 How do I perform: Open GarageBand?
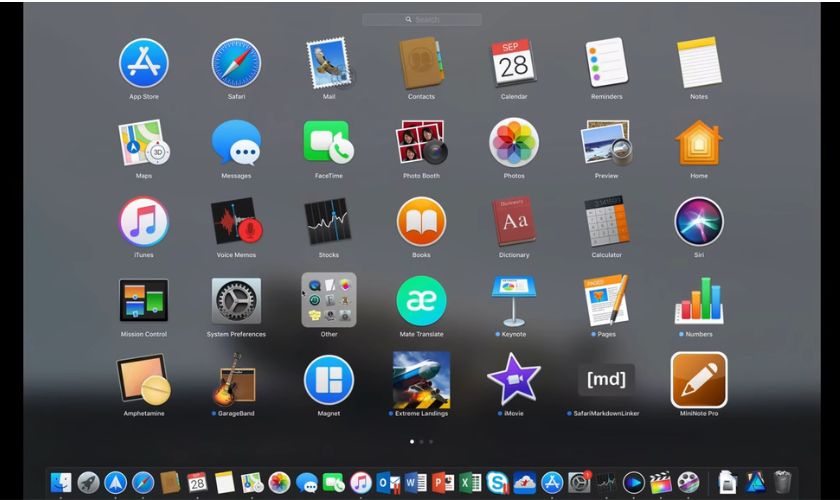coord(235,380)
